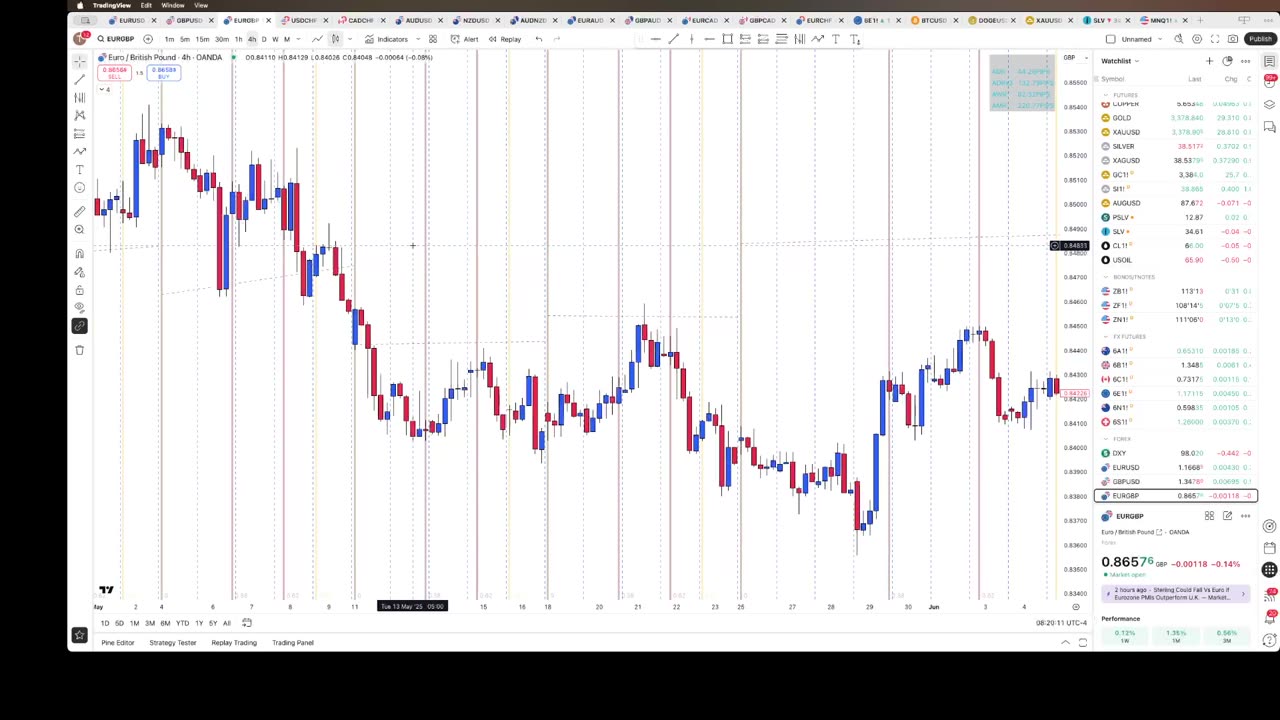Click the favorites star icon at bottom left

(79, 635)
